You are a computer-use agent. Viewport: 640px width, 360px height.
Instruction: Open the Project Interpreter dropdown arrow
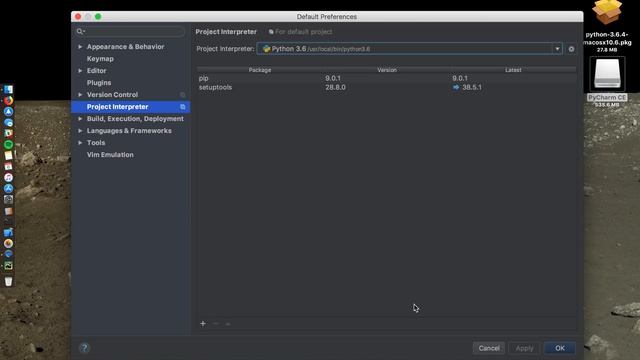pos(557,49)
